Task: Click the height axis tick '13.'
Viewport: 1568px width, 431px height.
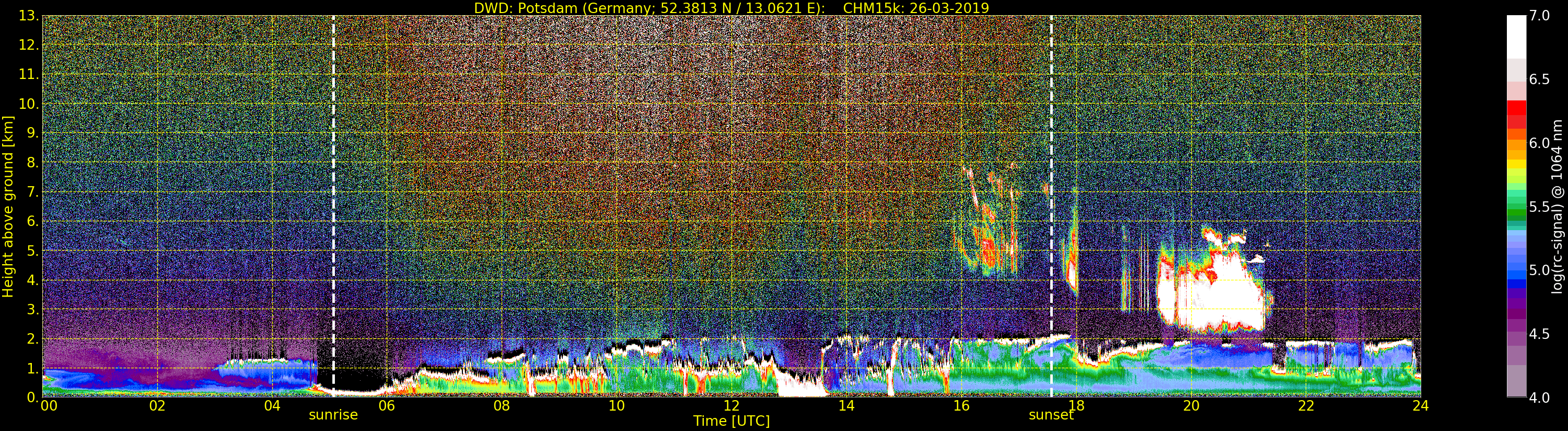Action: (x=29, y=16)
